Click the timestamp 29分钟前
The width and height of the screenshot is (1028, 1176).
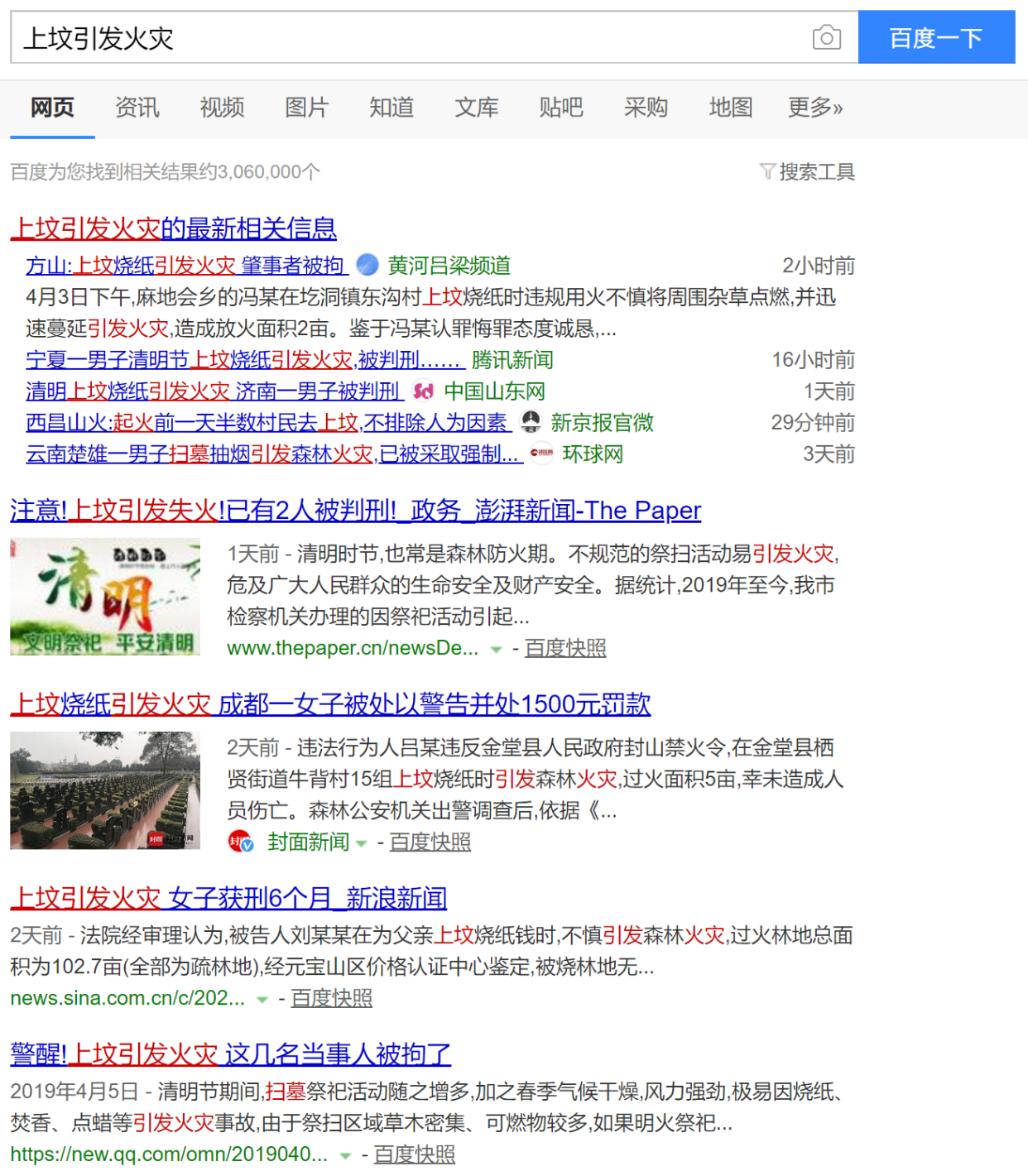(x=813, y=423)
